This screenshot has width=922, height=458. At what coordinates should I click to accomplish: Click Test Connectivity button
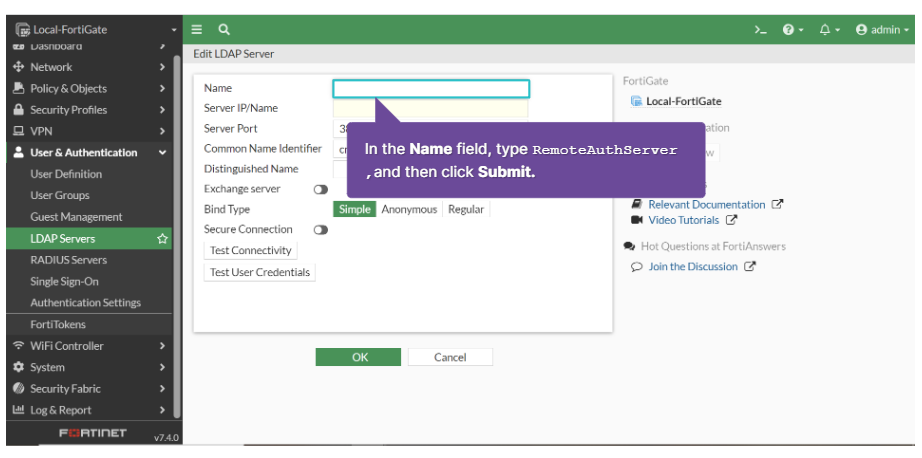click(x=250, y=250)
